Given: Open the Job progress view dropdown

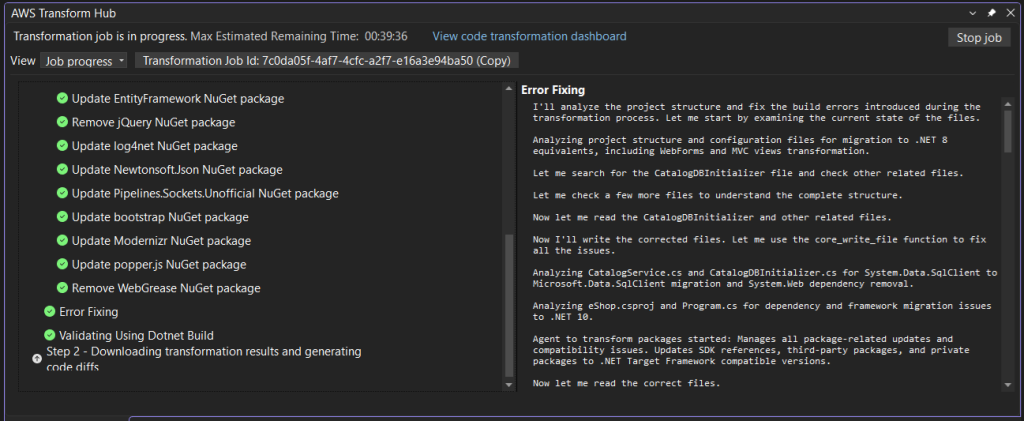Looking at the screenshot, I should coord(86,61).
